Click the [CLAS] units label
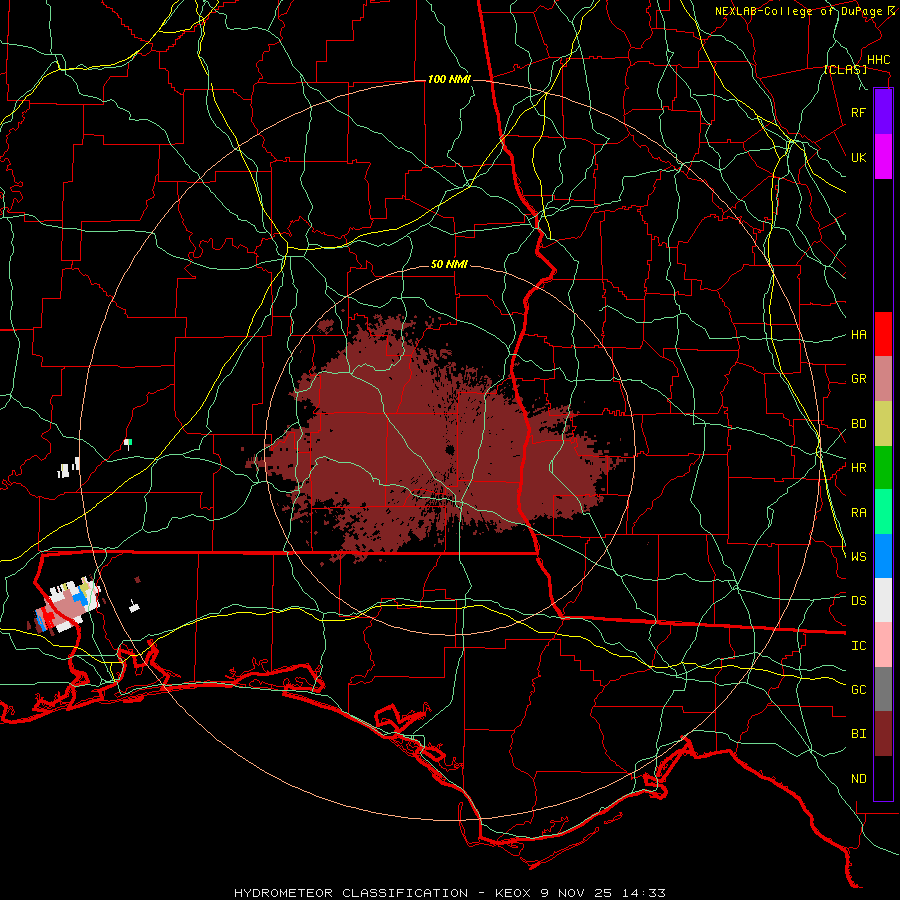The width and height of the screenshot is (900, 900). [845, 70]
